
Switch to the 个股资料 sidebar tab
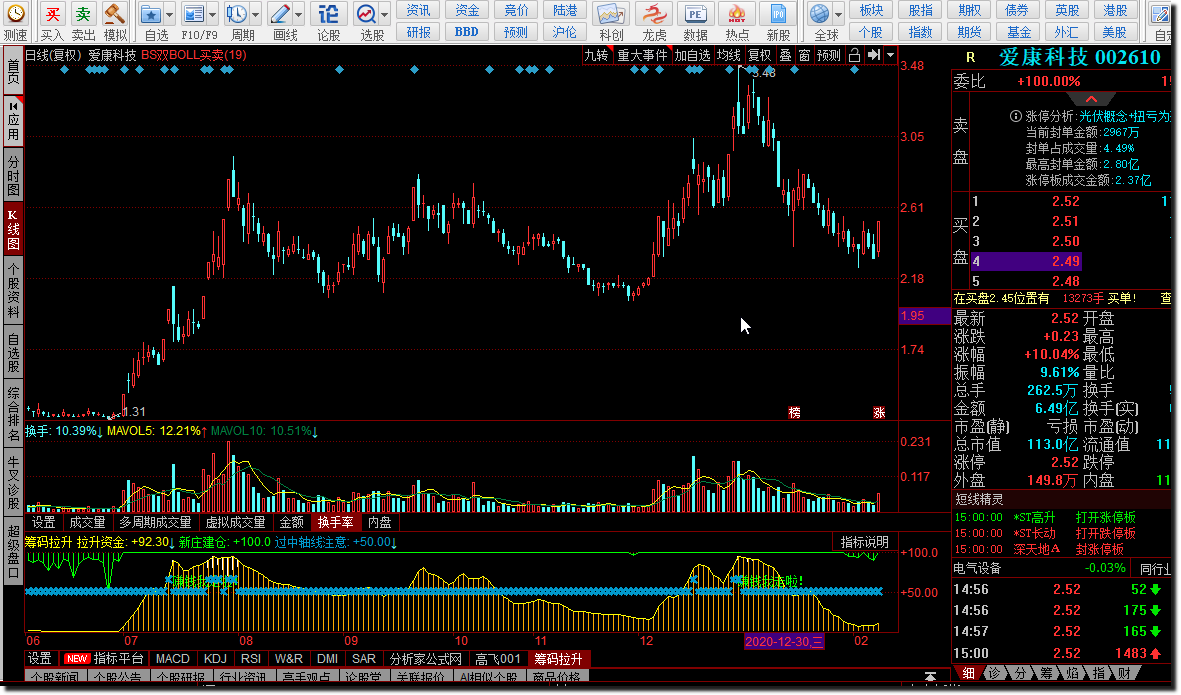tap(14, 291)
